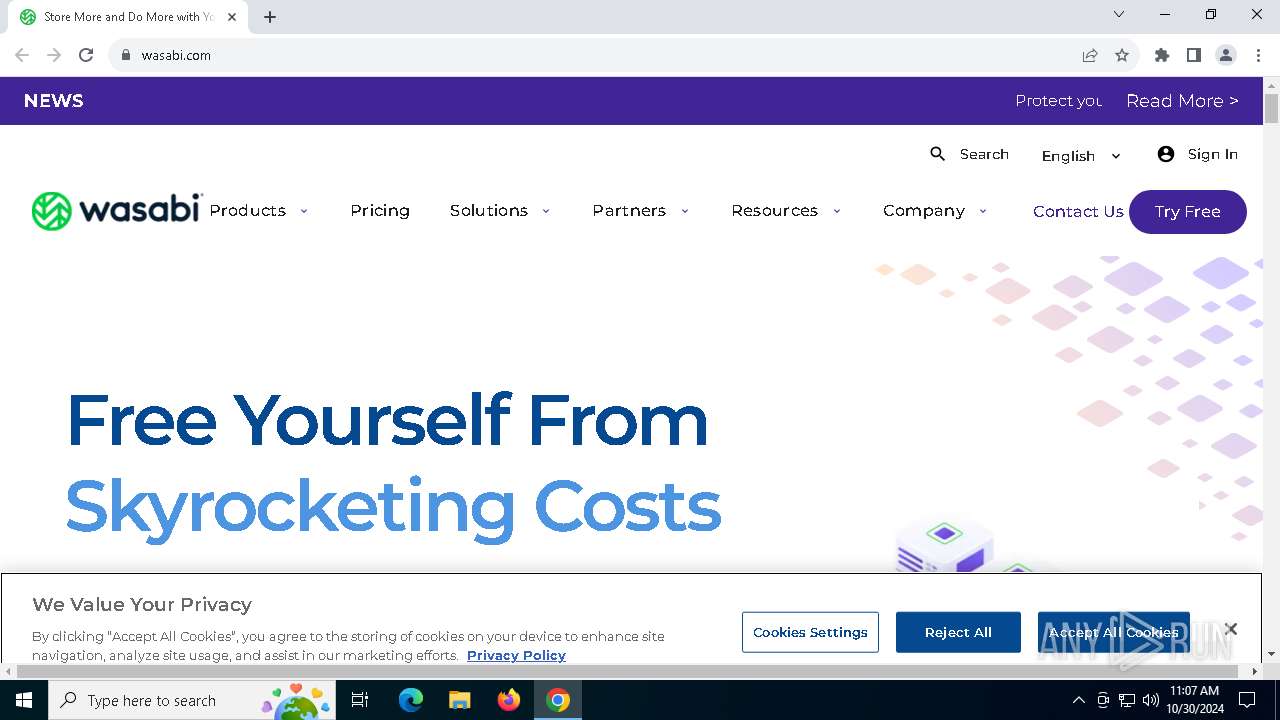Click the browser forward arrow
Viewport: 1280px width, 720px height.
pyautogui.click(x=54, y=55)
